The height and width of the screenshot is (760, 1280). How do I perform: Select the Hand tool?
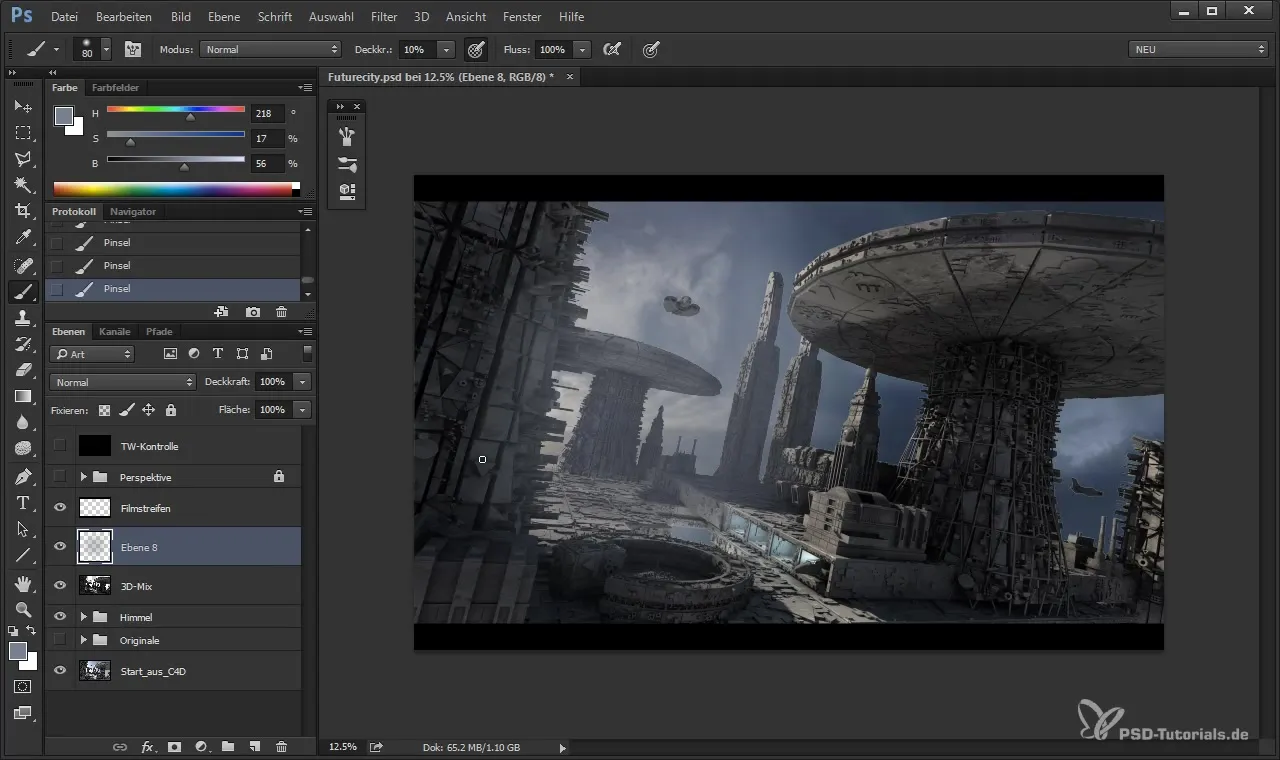point(22,583)
